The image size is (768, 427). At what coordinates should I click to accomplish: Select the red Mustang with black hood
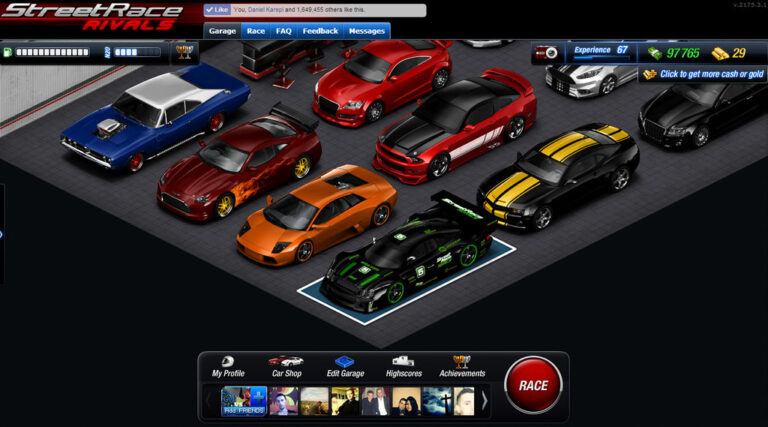pyautogui.click(x=455, y=126)
